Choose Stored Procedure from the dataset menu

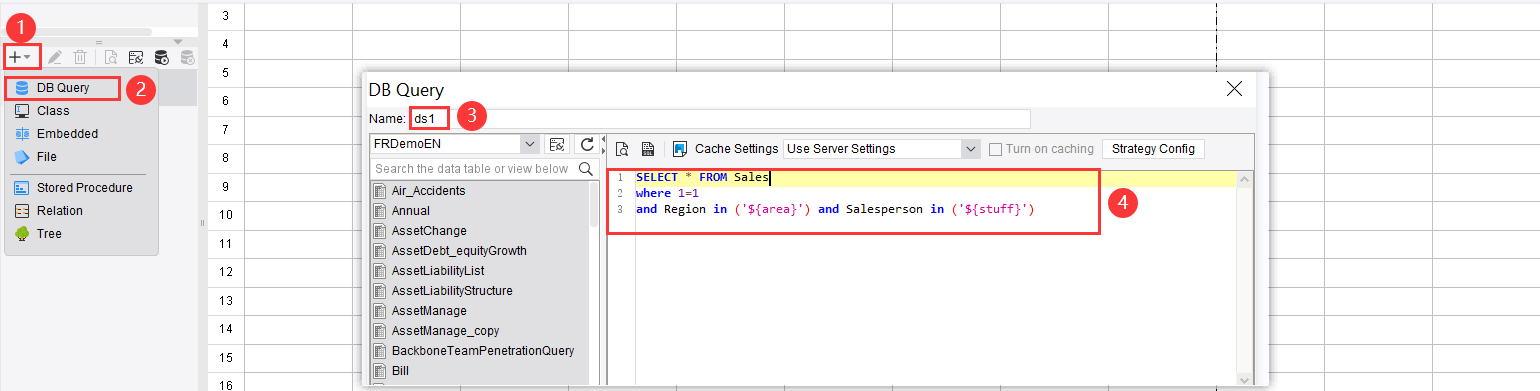(x=84, y=188)
